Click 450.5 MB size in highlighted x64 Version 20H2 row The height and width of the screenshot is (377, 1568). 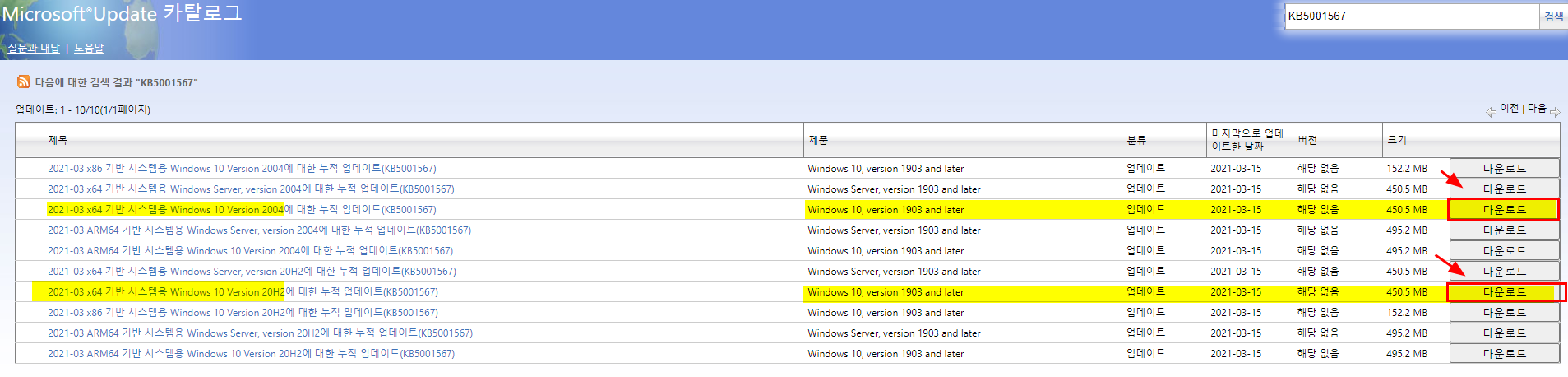[1407, 291]
